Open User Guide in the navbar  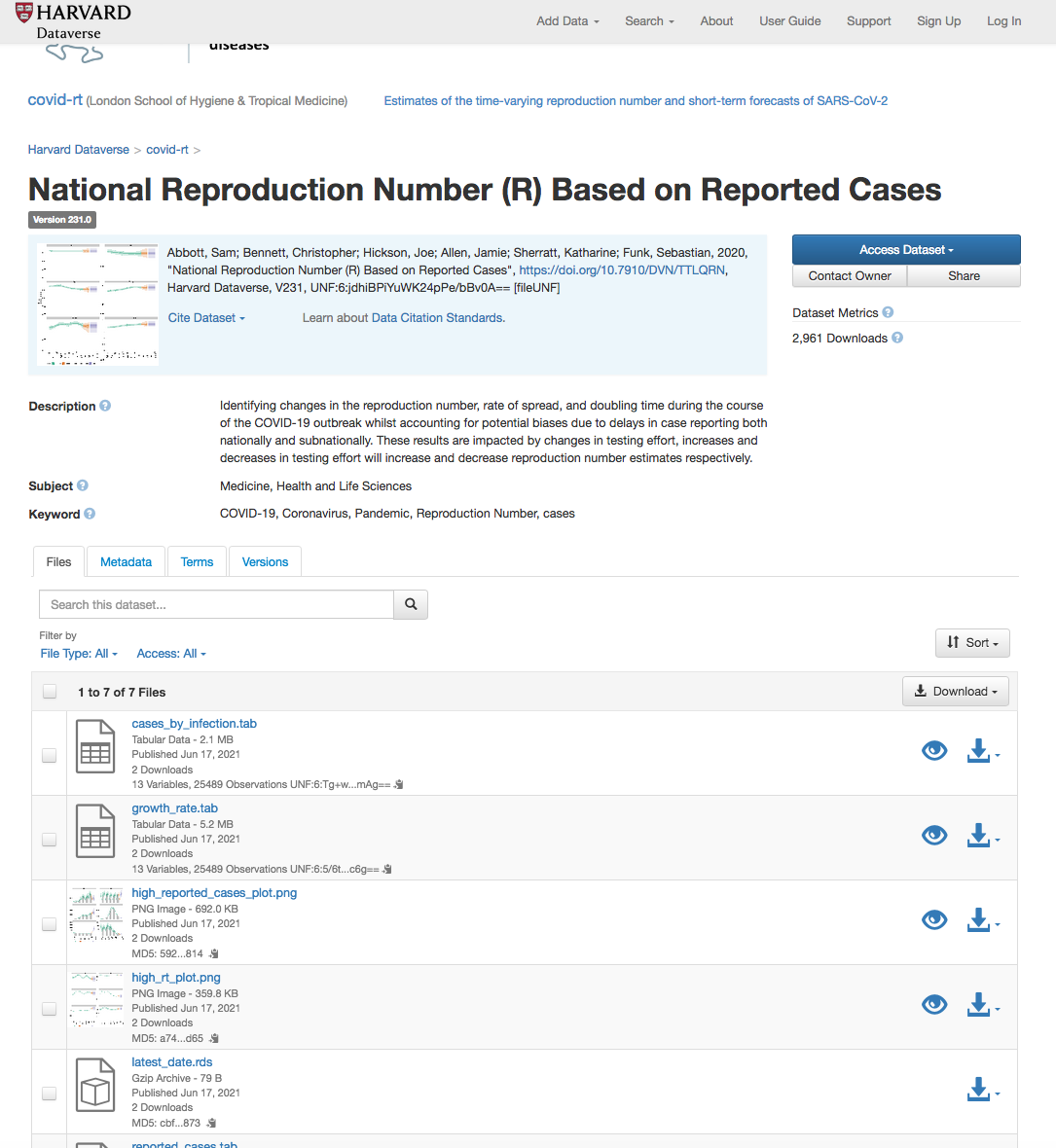click(x=789, y=21)
